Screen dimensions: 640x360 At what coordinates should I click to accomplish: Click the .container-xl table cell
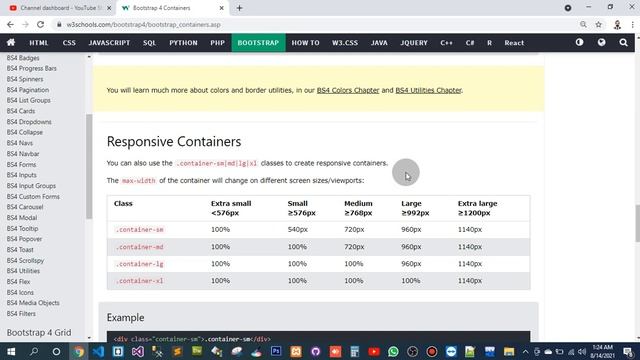pos(140,281)
